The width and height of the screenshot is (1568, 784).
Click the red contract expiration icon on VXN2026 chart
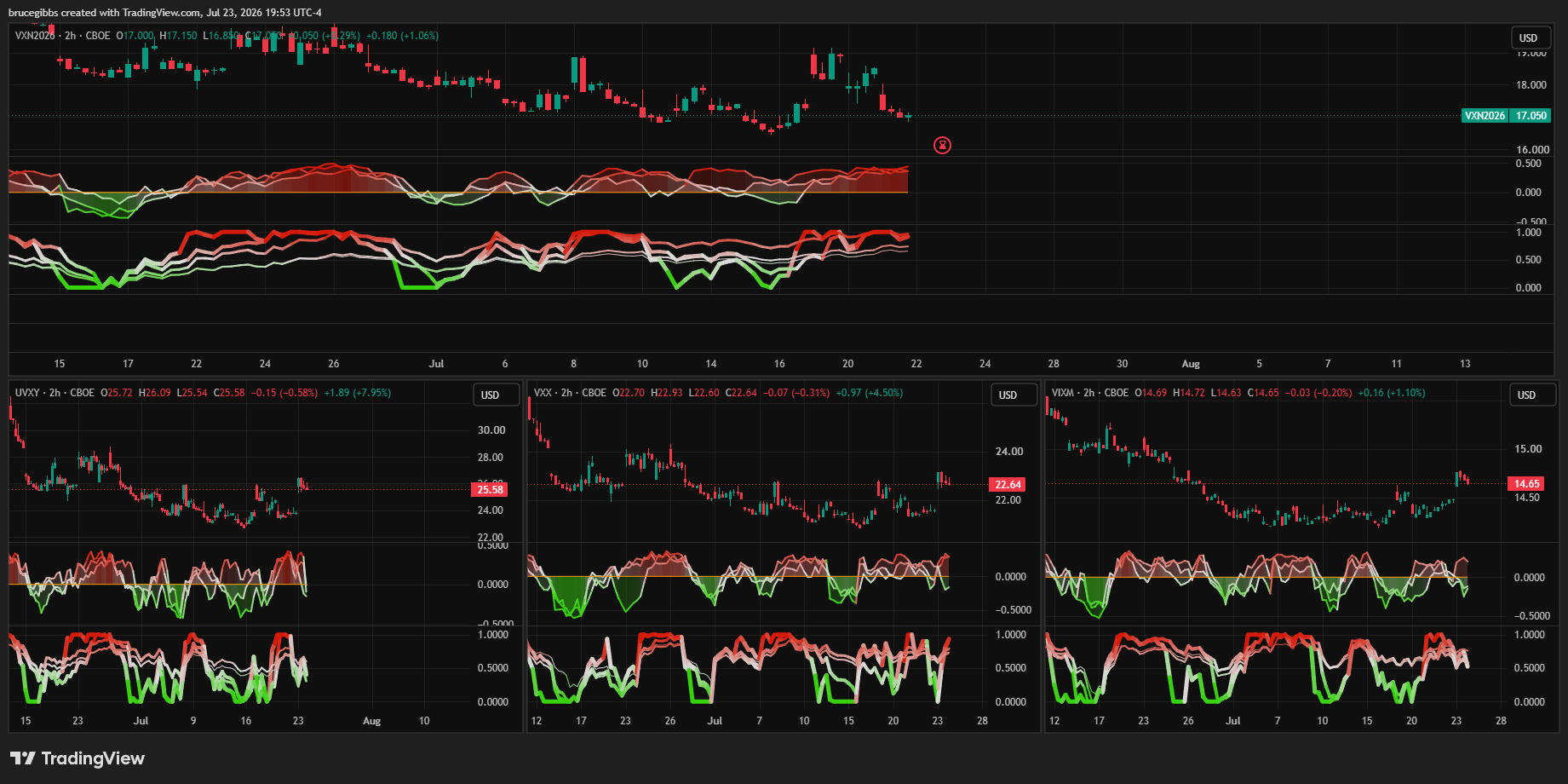(x=942, y=145)
